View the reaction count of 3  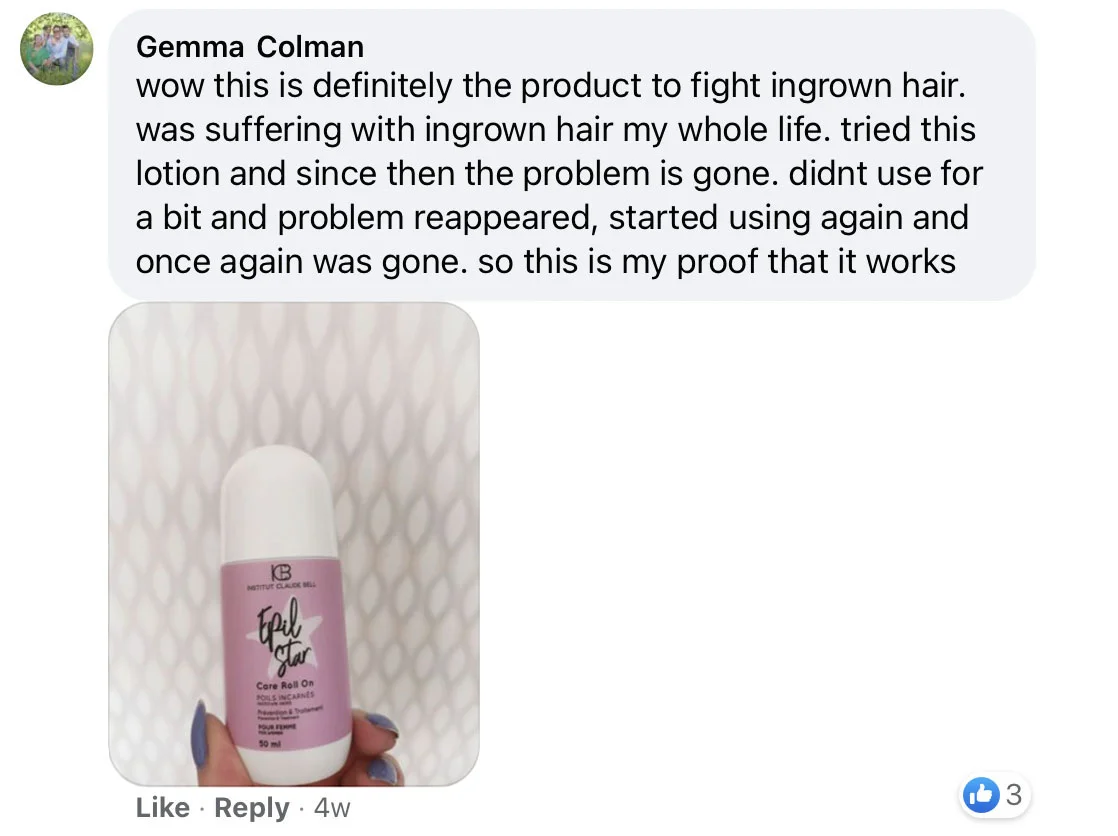(x=1014, y=794)
